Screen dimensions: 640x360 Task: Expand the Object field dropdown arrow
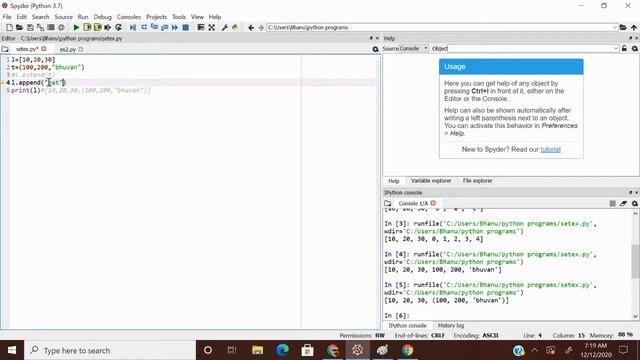coord(616,49)
